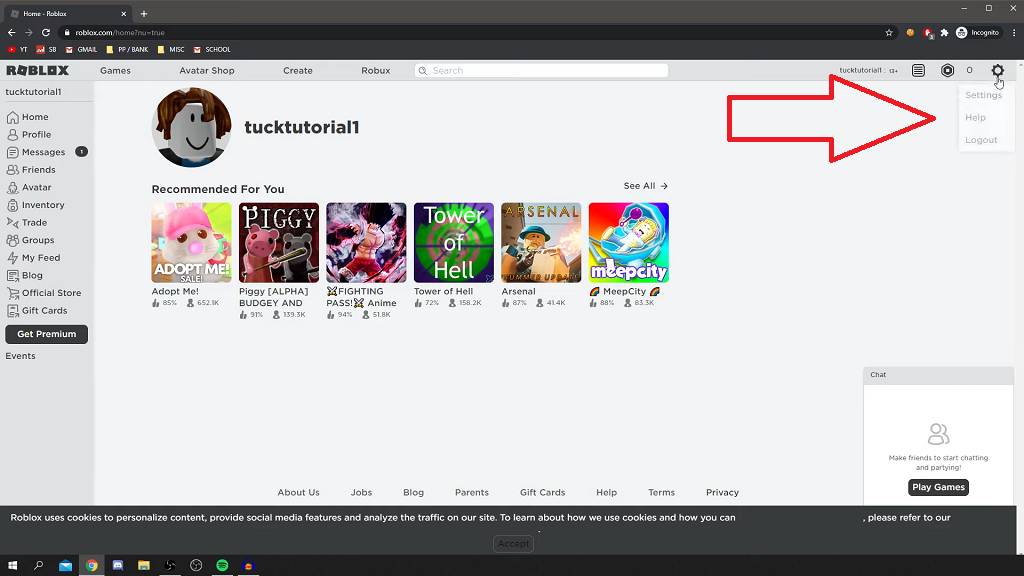Screen dimensions: 1024x576
Task: Open the Anime Fighting game thumbnail
Action: [366, 242]
